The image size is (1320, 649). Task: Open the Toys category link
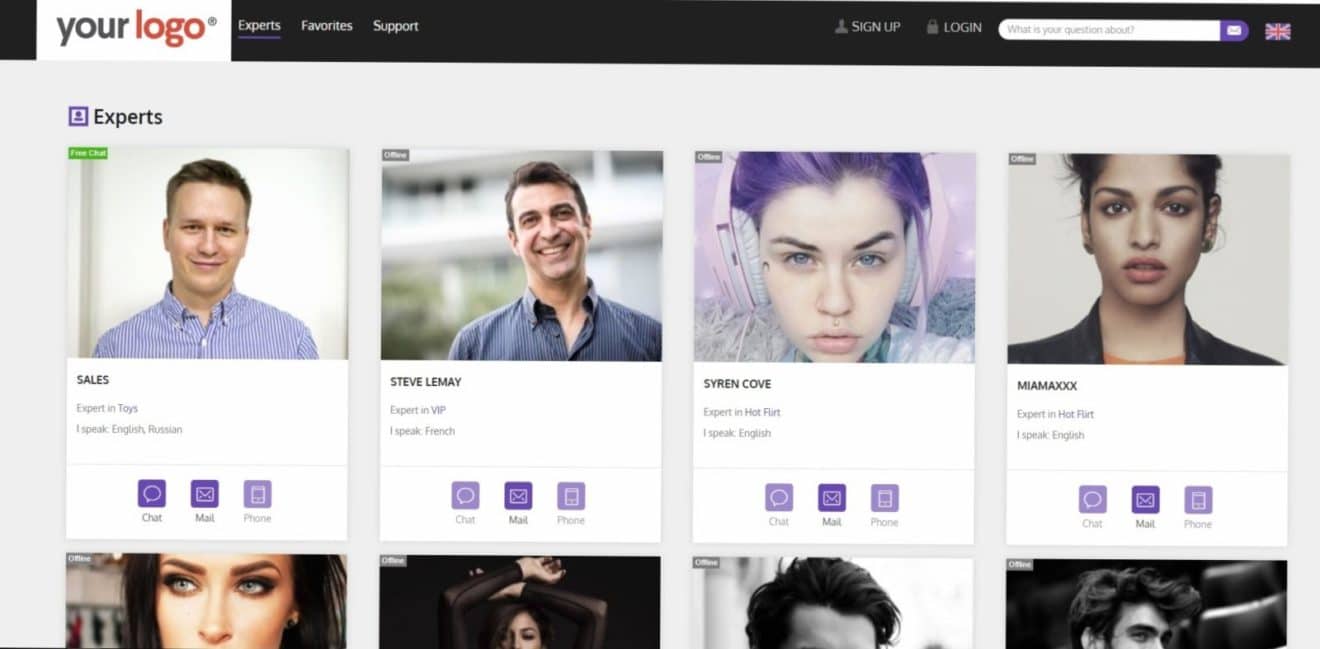128,408
